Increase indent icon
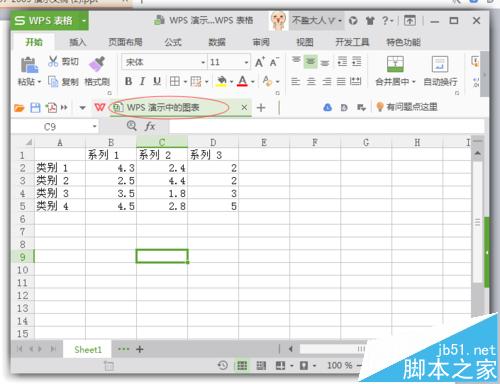The width and height of the screenshot is (500, 384). point(357,62)
